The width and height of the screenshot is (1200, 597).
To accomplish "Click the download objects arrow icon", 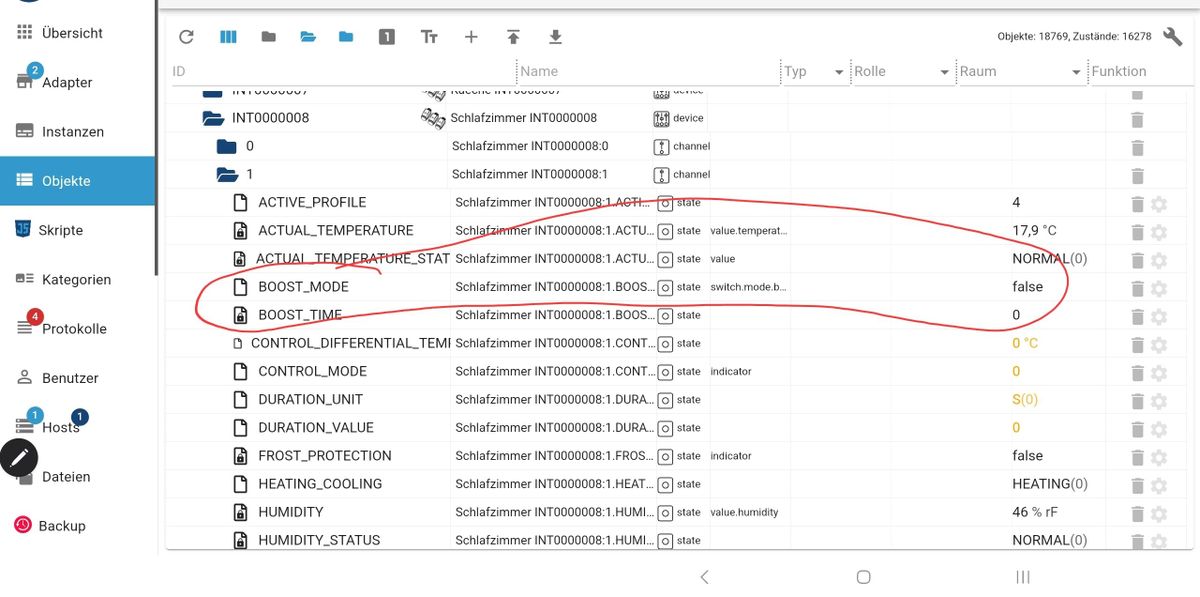I will click(x=556, y=37).
